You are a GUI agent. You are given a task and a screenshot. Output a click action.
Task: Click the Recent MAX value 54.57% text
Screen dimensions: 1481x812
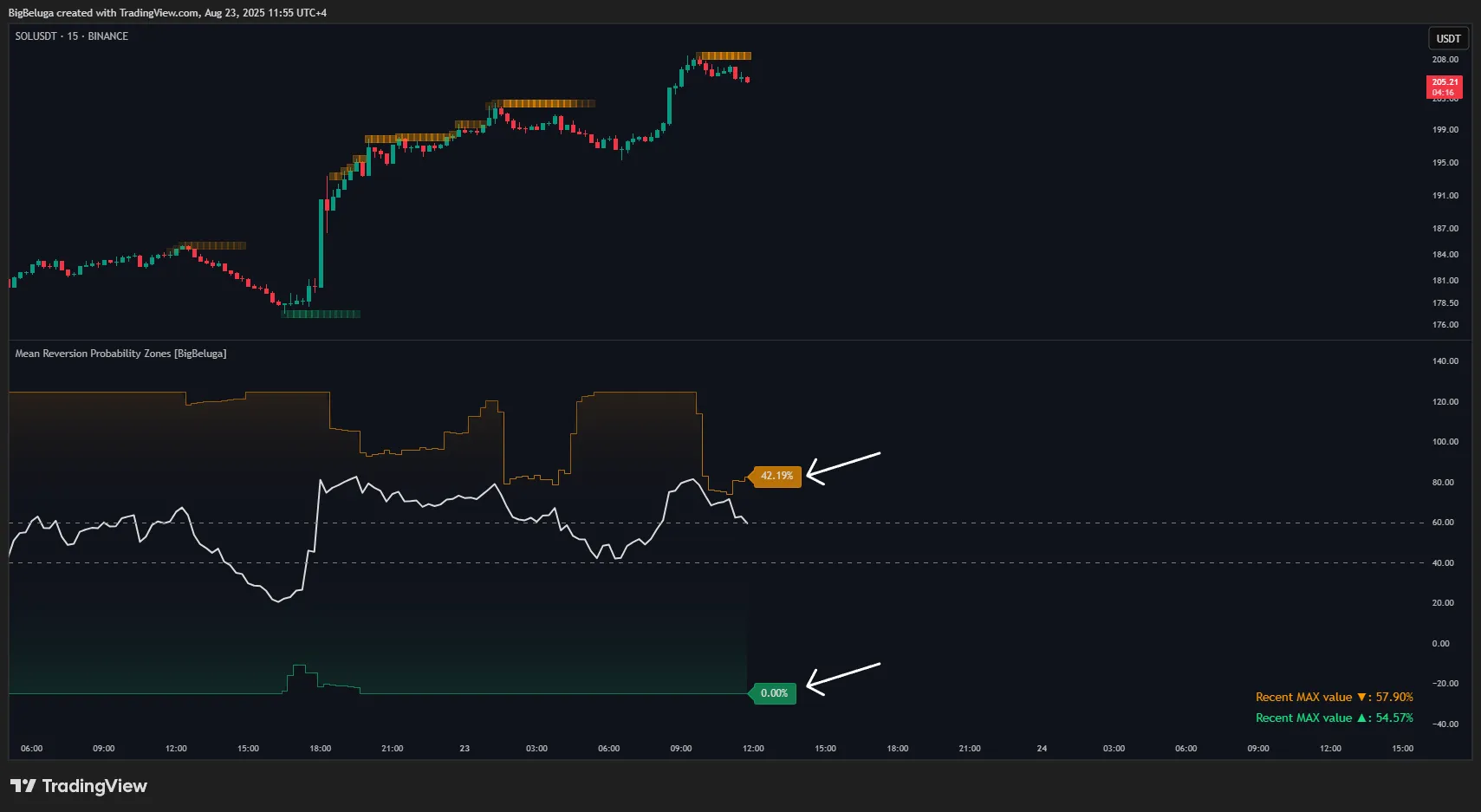[x=1334, y=718]
